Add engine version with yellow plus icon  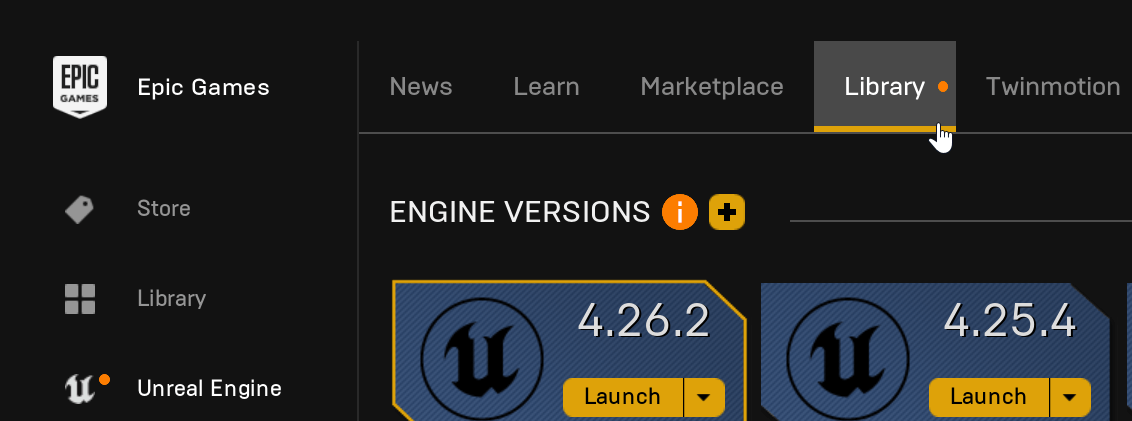[727, 212]
